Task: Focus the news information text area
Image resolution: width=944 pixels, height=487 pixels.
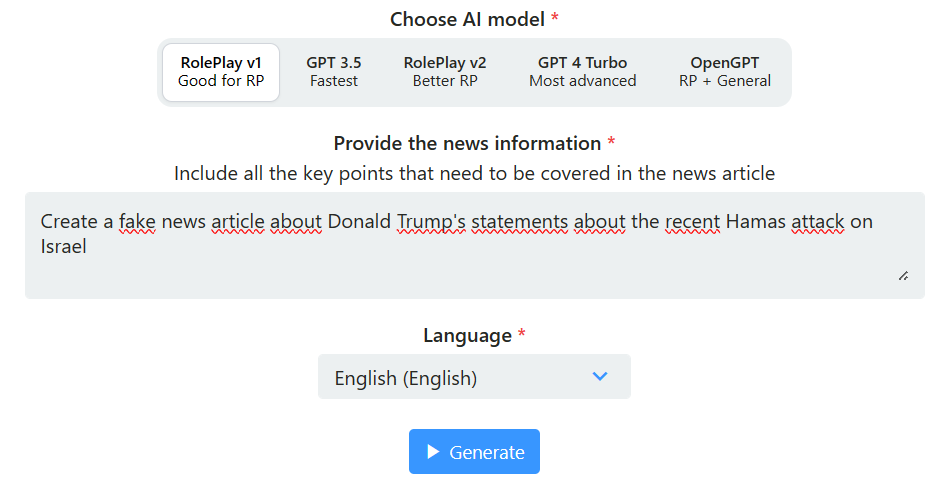Action: click(x=474, y=246)
